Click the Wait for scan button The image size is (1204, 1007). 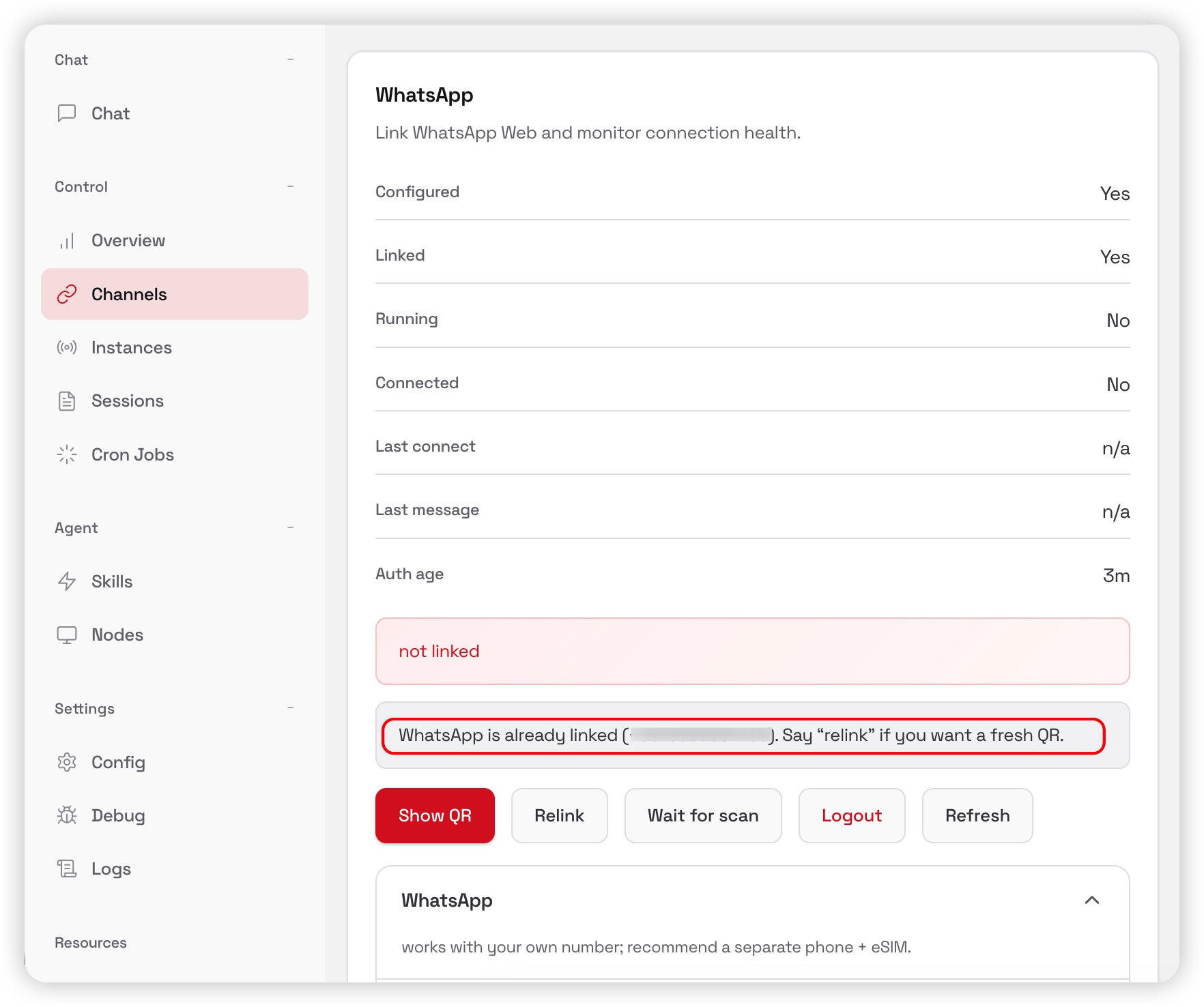click(703, 816)
